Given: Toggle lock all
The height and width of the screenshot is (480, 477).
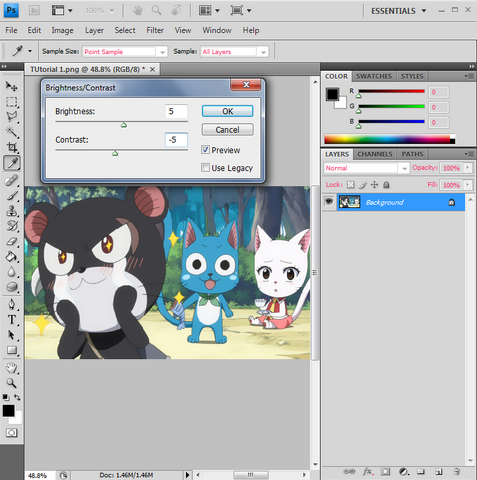Looking at the screenshot, I should click(x=386, y=185).
